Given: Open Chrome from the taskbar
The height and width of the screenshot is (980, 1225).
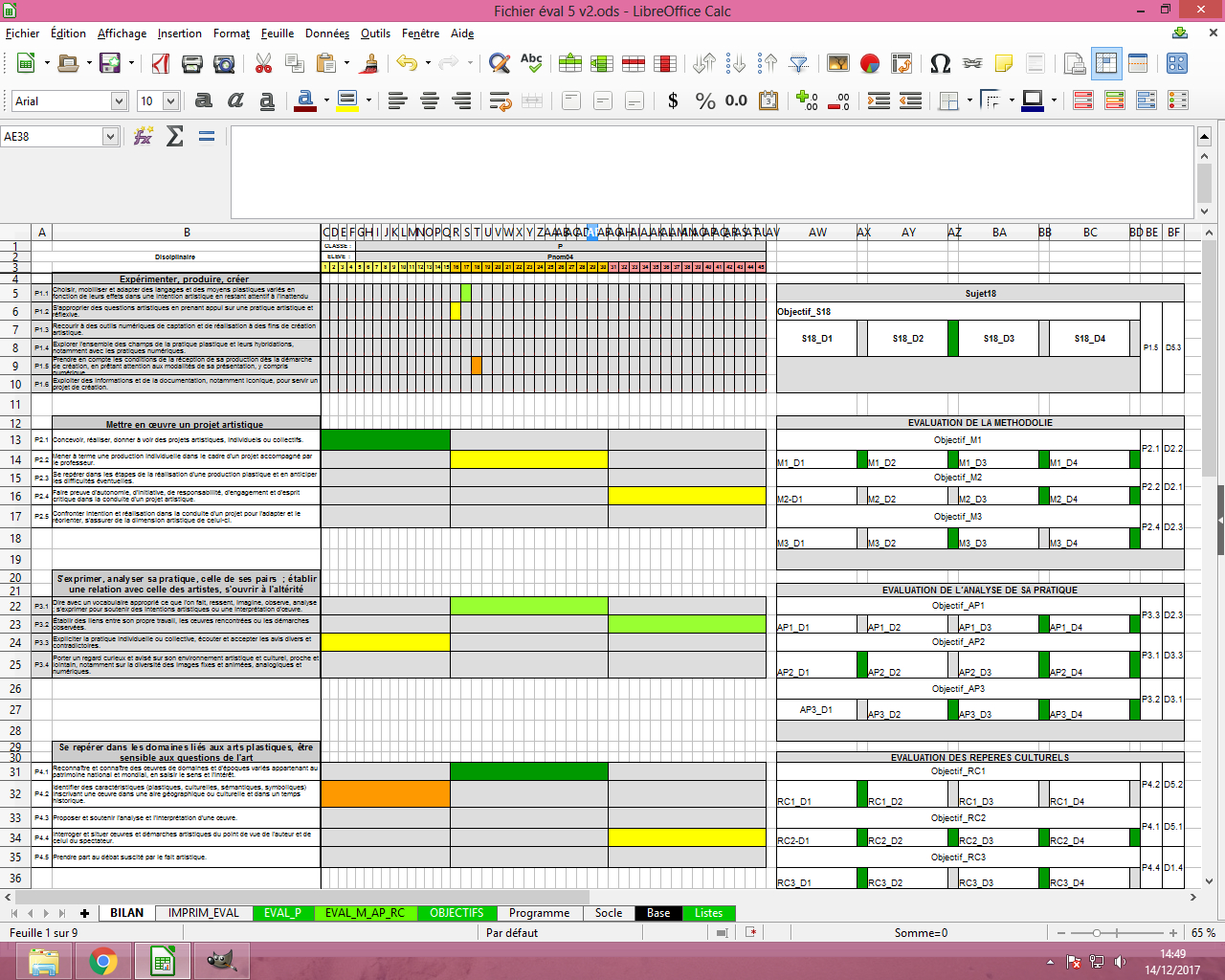Looking at the screenshot, I should tap(103, 961).
